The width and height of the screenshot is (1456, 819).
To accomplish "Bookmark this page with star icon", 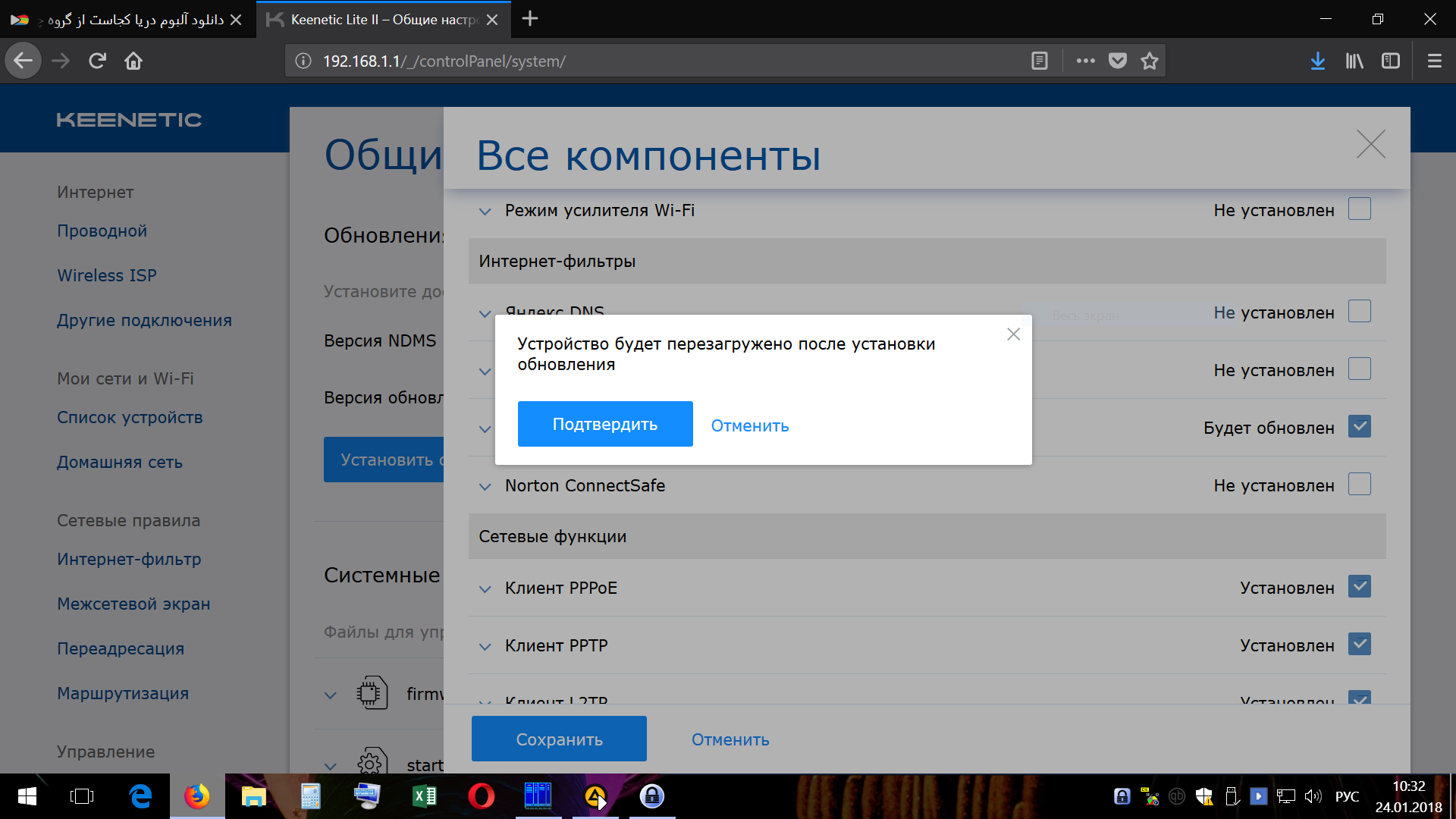I will [x=1150, y=61].
